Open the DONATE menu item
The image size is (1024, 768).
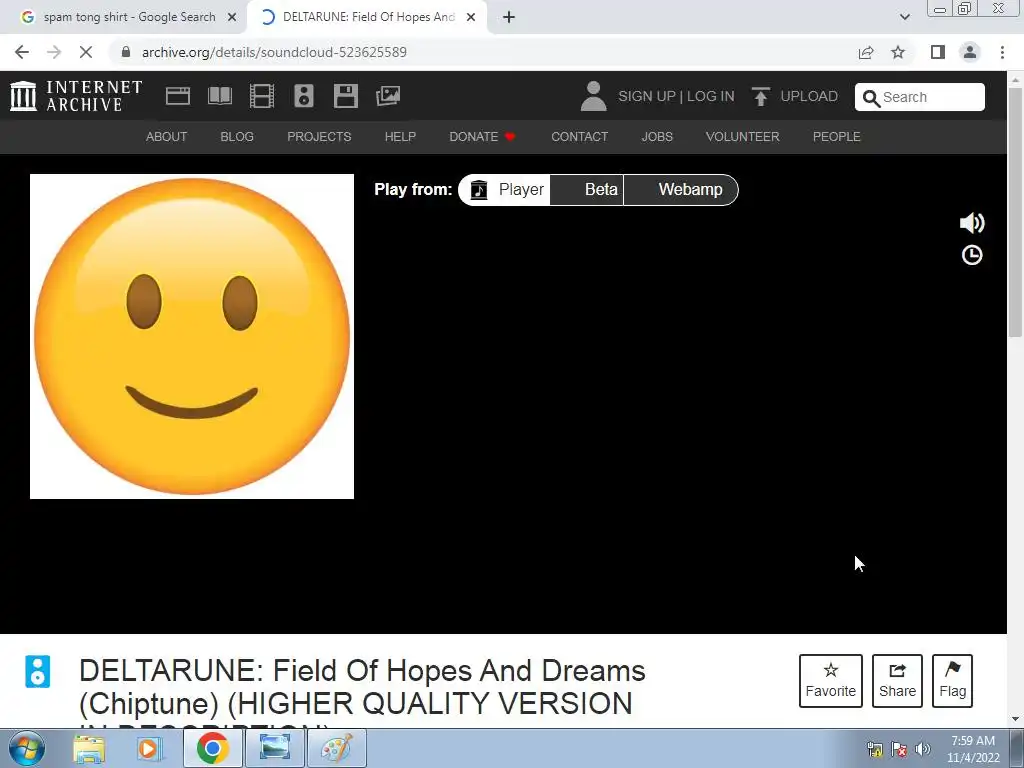[483, 136]
